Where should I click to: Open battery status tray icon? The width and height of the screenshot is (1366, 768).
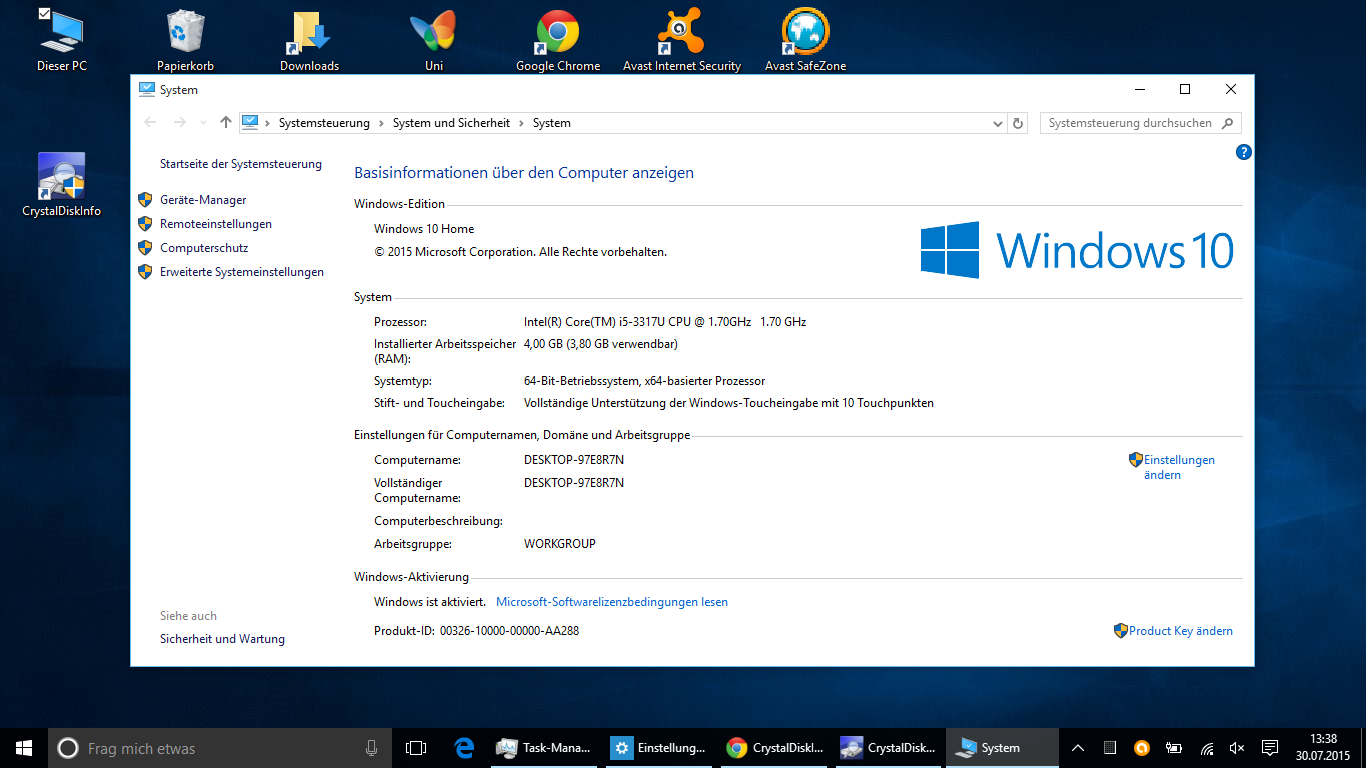tap(1174, 748)
